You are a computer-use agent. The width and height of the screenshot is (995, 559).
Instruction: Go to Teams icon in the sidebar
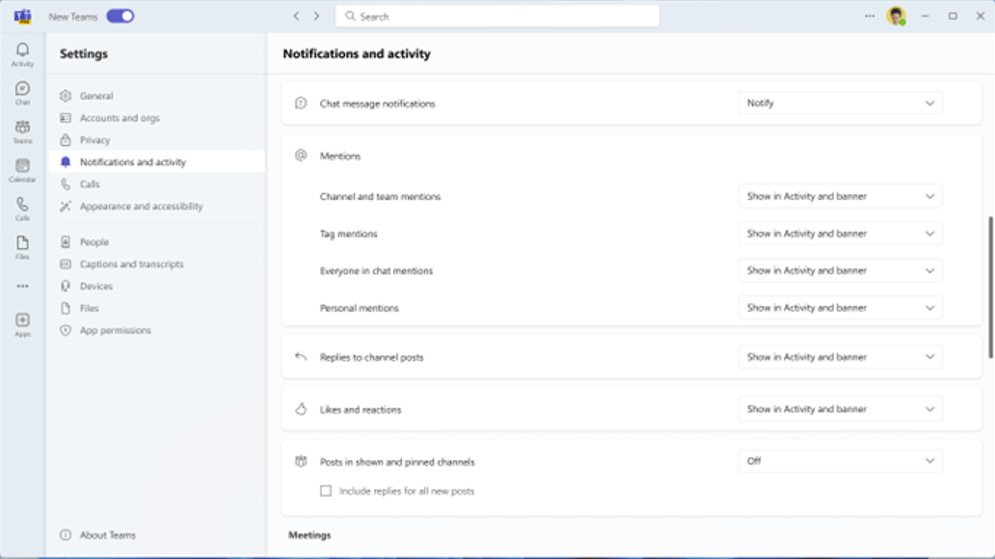pyautogui.click(x=22, y=130)
